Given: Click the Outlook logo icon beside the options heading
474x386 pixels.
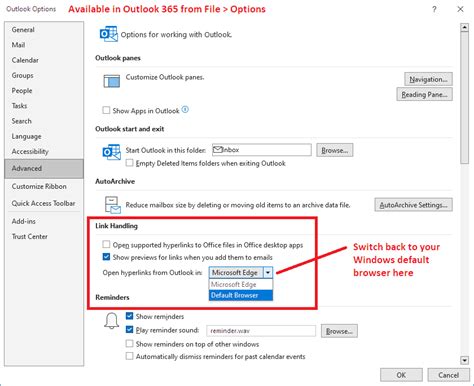Looking at the screenshot, I should [109, 34].
